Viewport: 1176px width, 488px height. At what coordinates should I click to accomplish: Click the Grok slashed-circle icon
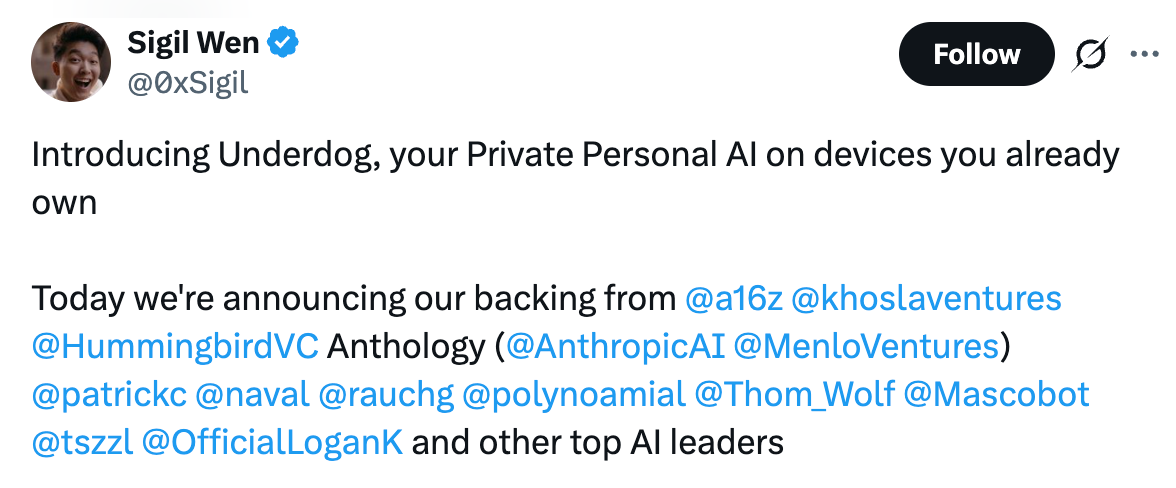tap(1090, 55)
